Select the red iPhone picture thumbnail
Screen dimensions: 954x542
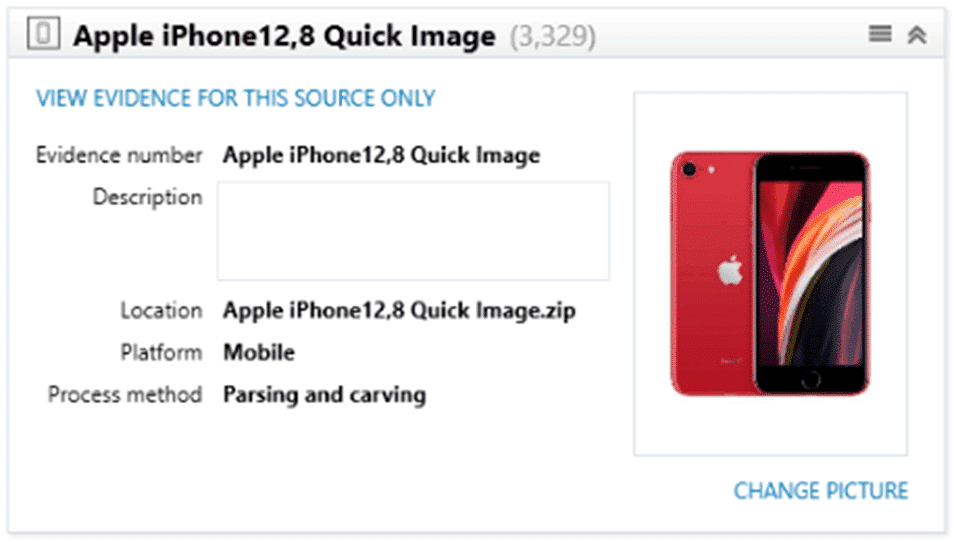(770, 274)
